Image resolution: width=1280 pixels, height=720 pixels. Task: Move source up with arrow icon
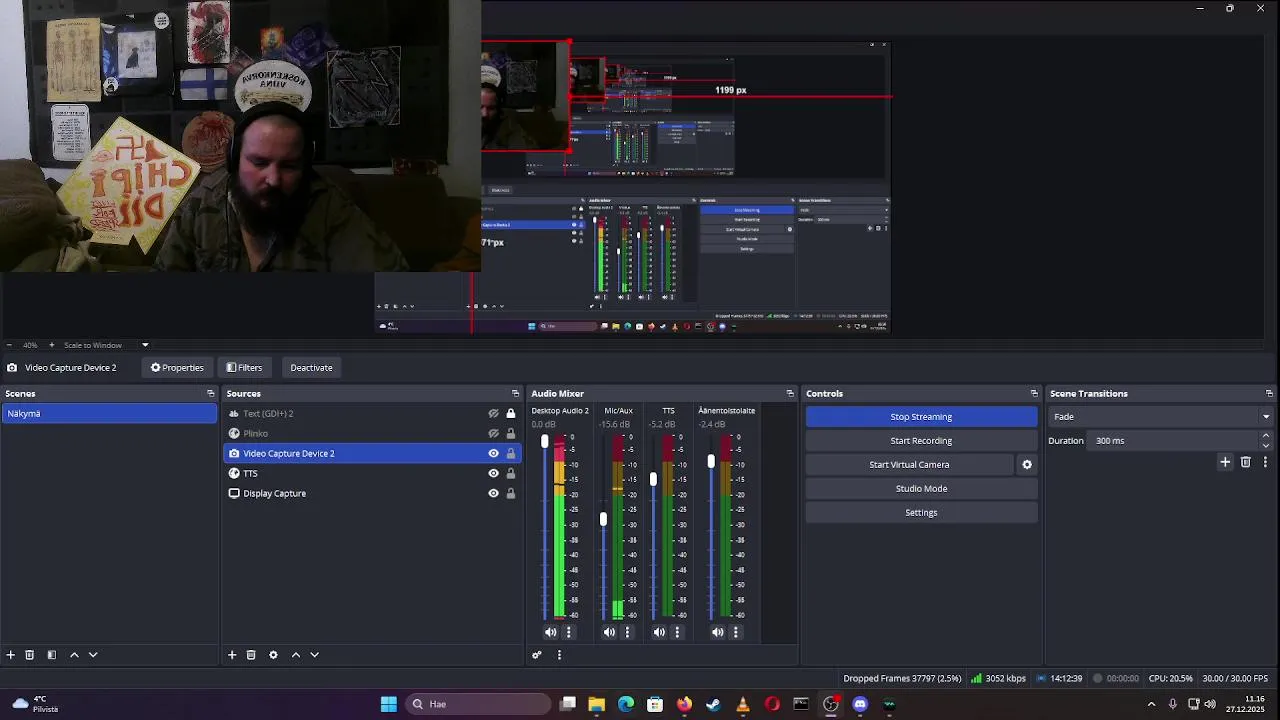pos(296,655)
